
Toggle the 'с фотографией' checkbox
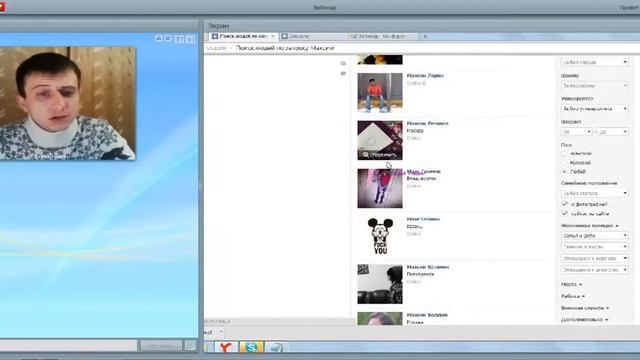pyautogui.click(x=565, y=204)
